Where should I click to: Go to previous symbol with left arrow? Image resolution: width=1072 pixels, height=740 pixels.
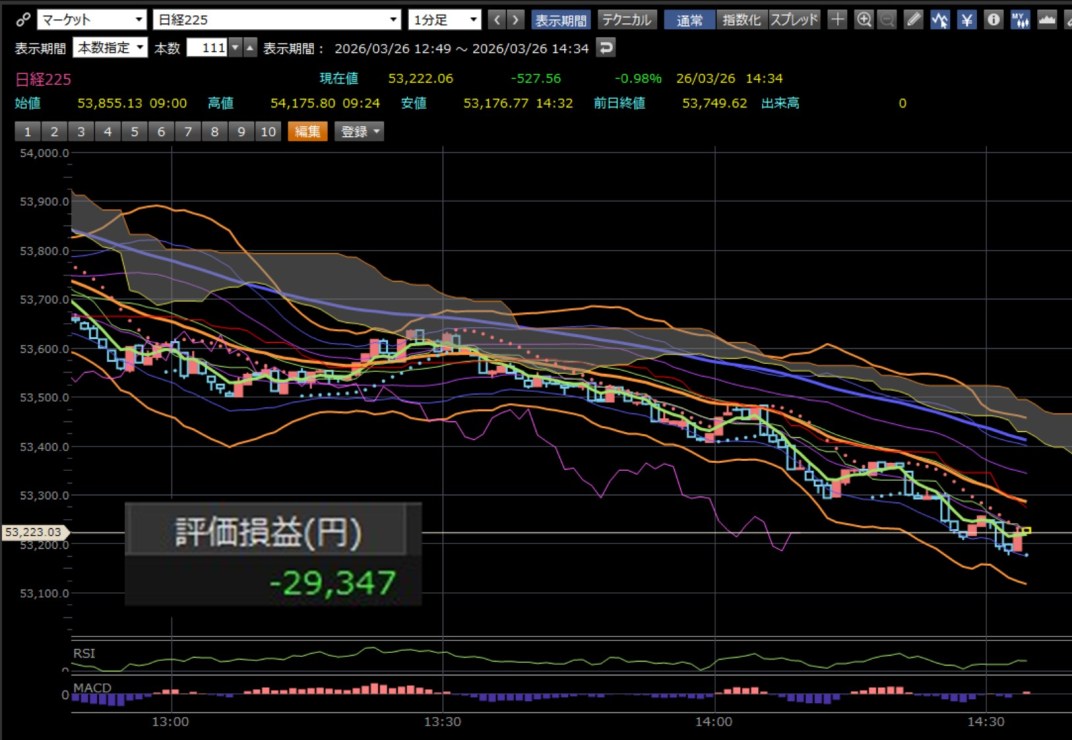coord(497,20)
